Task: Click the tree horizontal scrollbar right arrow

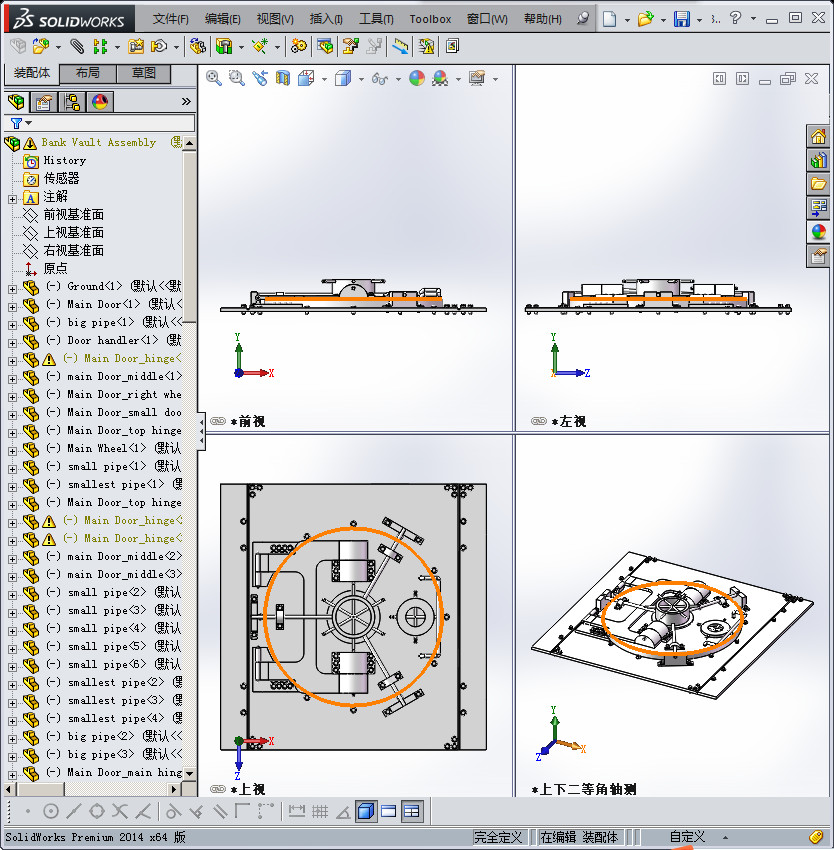Action: [x=174, y=789]
